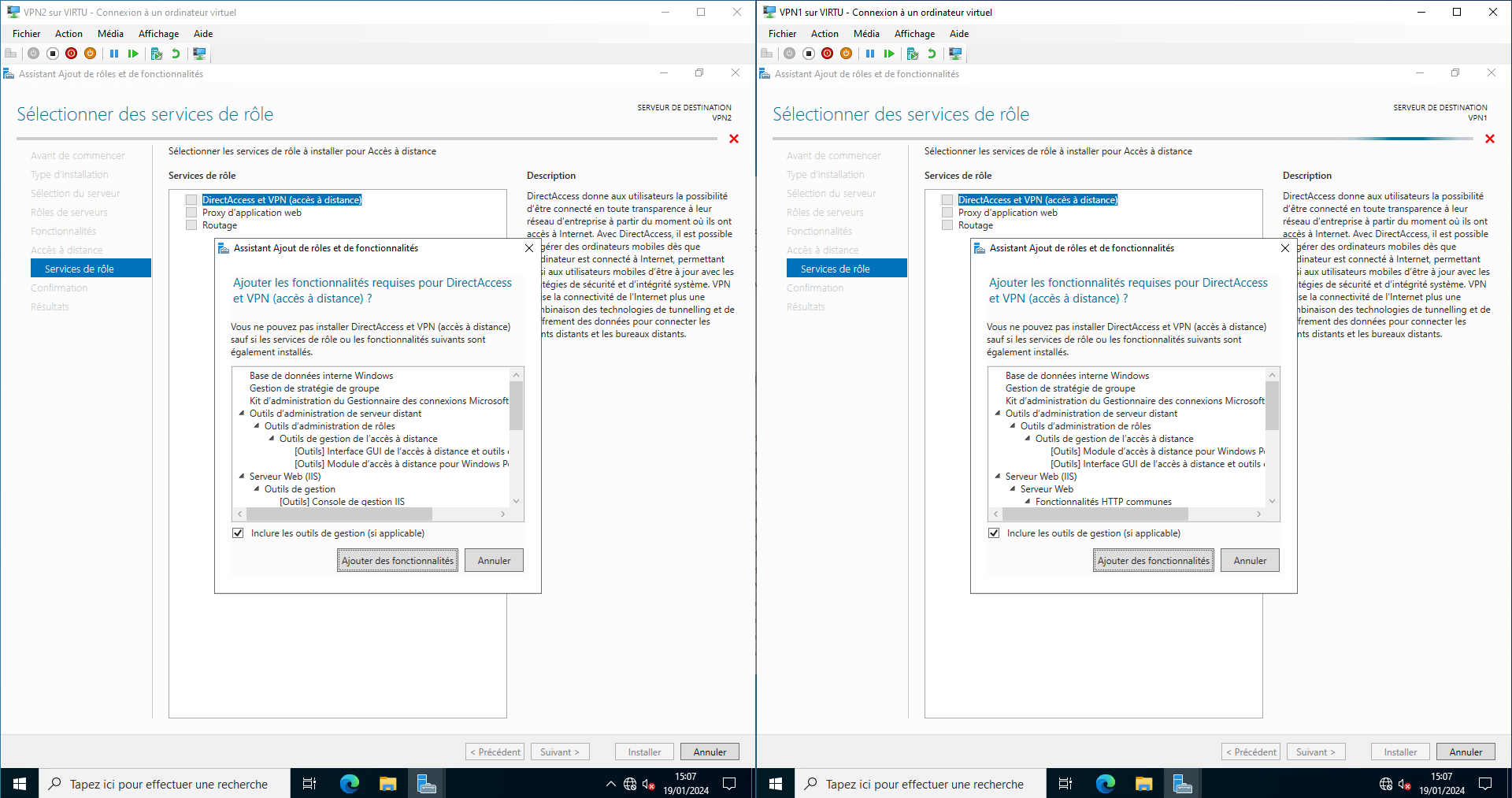
Task: Click the horizontal scrollbar in VPN2 features list
Action: point(339,514)
